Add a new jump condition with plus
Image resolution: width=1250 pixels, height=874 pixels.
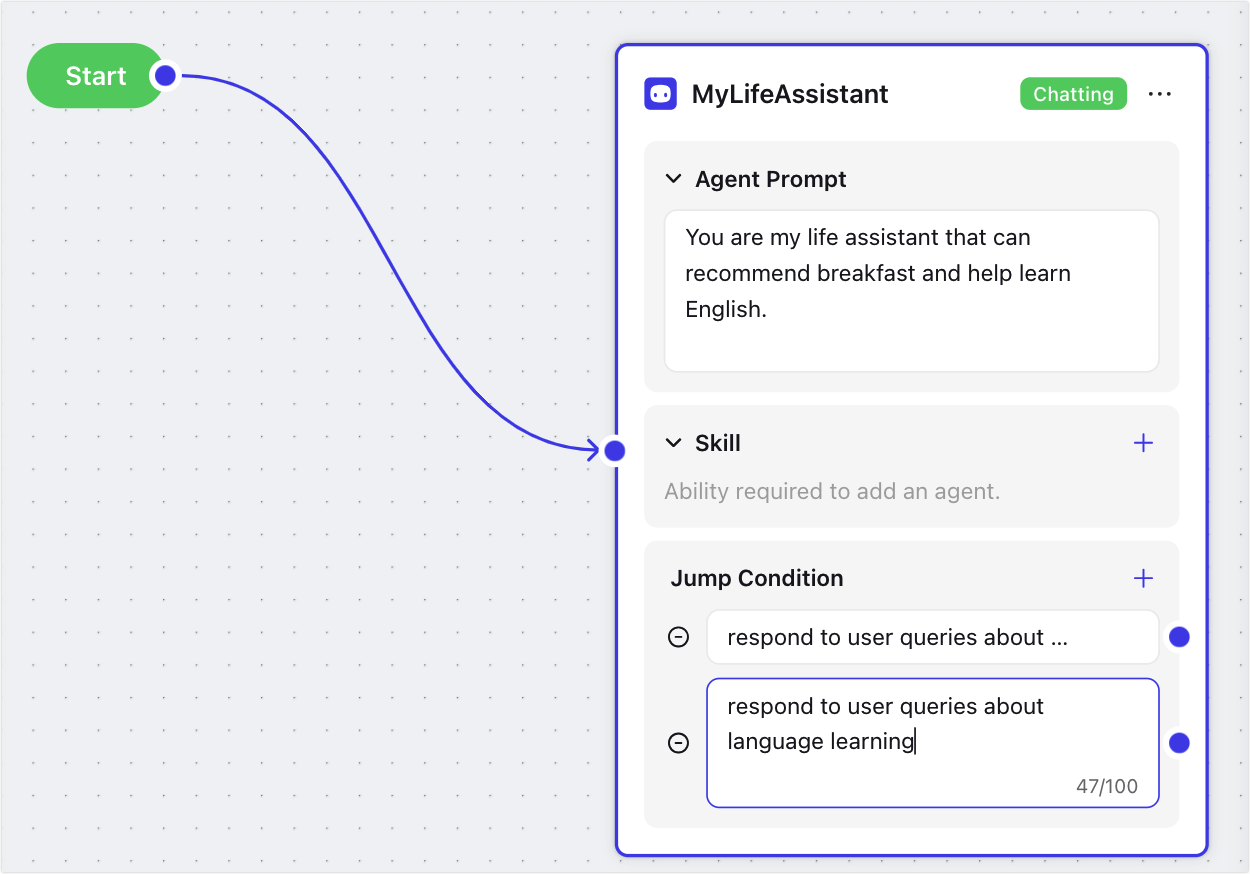click(x=1143, y=578)
